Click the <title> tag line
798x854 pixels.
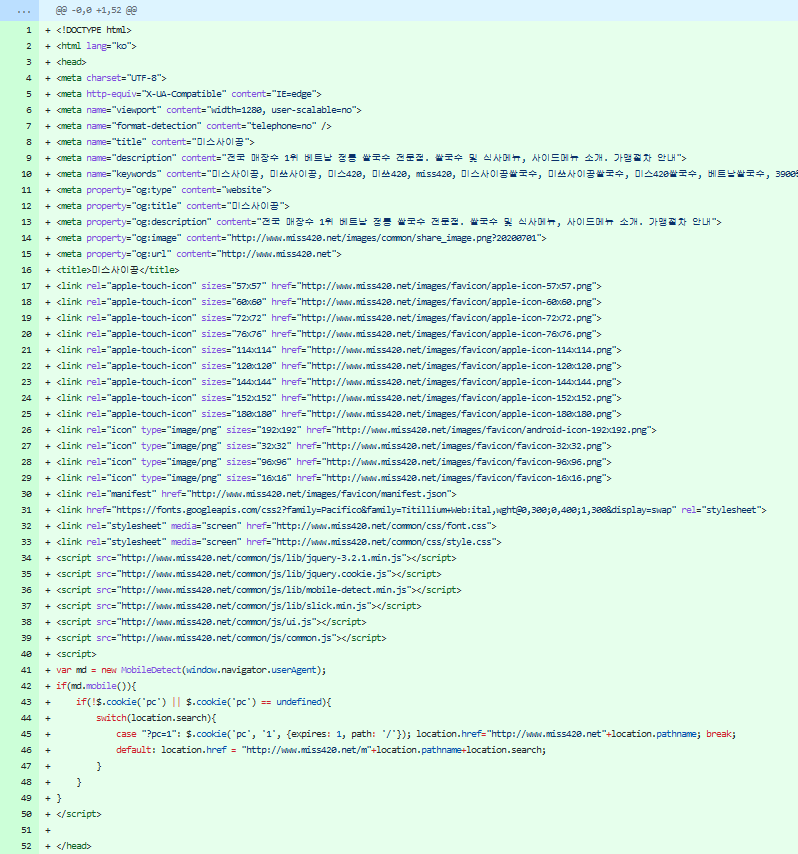click(x=118, y=270)
